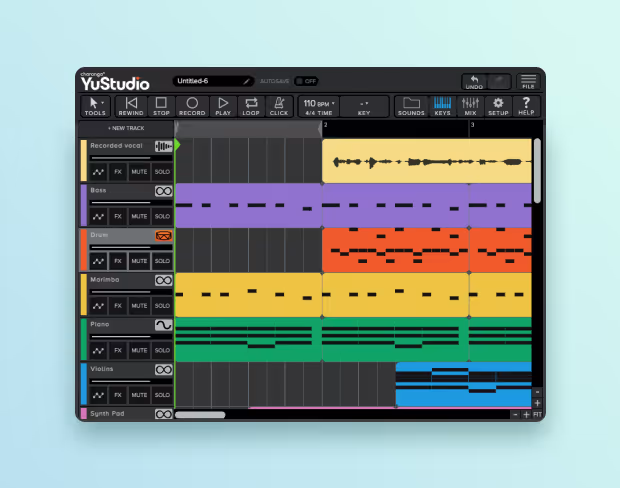Click the Piano track wave icon

click(163, 325)
